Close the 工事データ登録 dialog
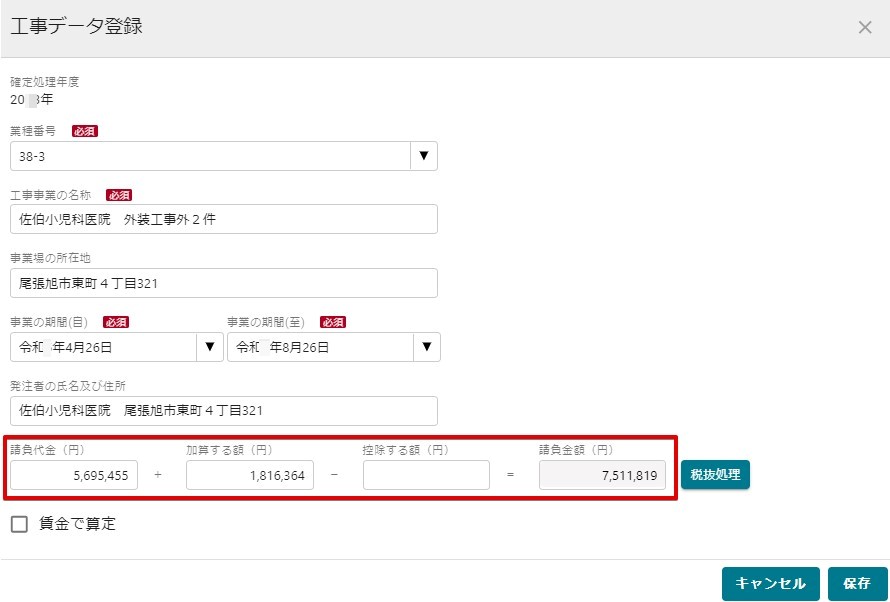This screenshot has width=890, height=602. 864,27
